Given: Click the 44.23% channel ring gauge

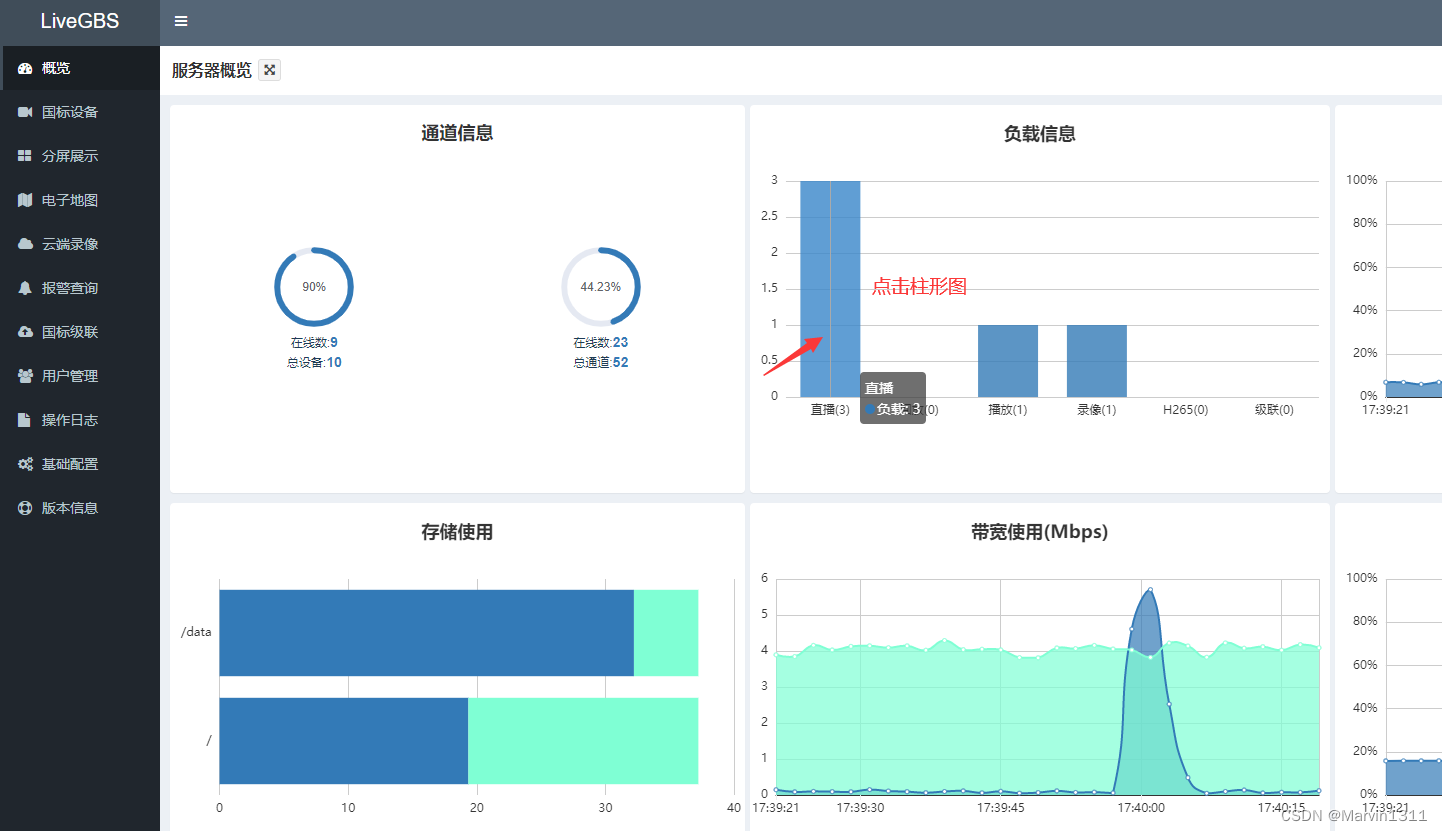Looking at the screenshot, I should coord(601,287).
